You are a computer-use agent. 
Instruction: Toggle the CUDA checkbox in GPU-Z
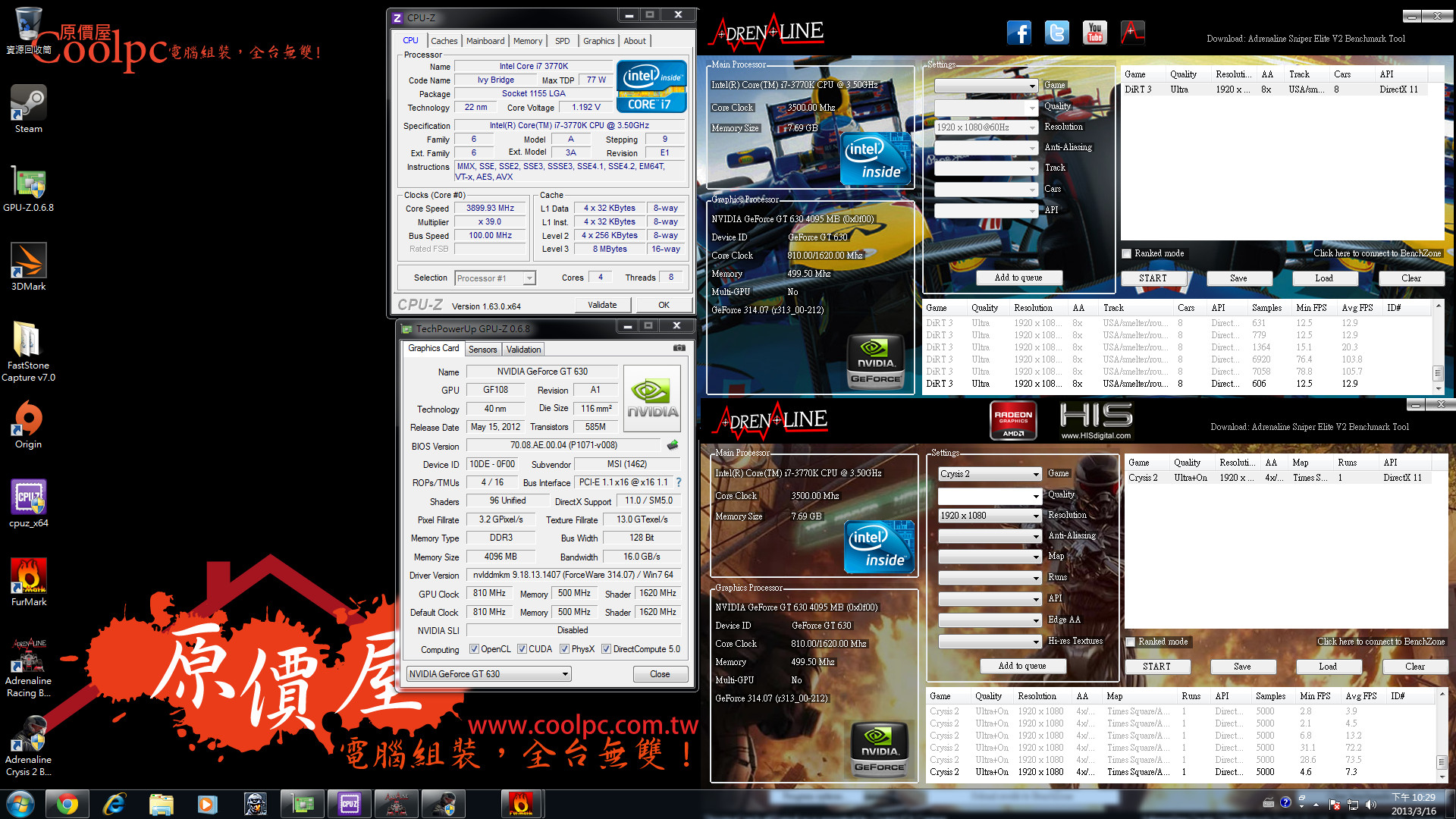tap(522, 649)
